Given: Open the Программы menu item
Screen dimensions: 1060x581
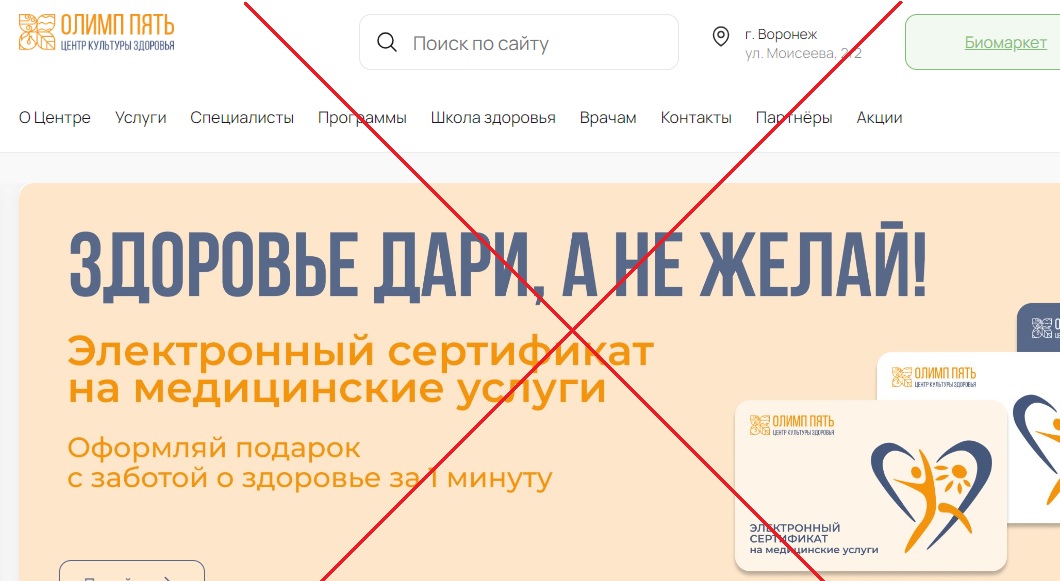Looking at the screenshot, I should pyautogui.click(x=362, y=118).
